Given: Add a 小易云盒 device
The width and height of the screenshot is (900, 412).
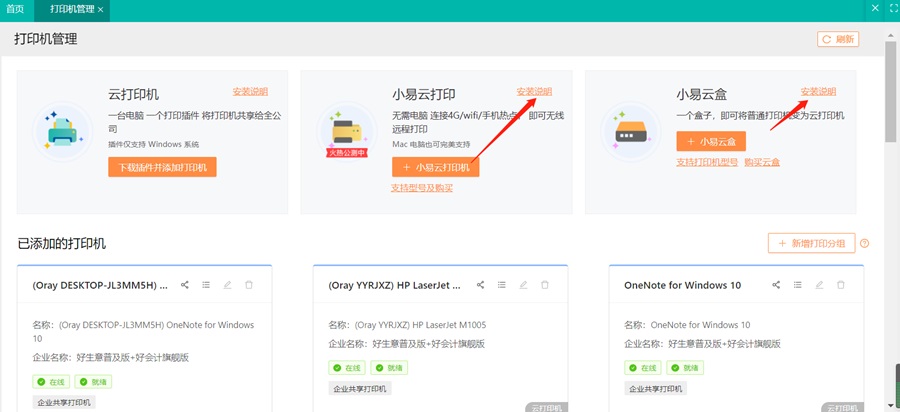Looking at the screenshot, I should pos(711,141).
